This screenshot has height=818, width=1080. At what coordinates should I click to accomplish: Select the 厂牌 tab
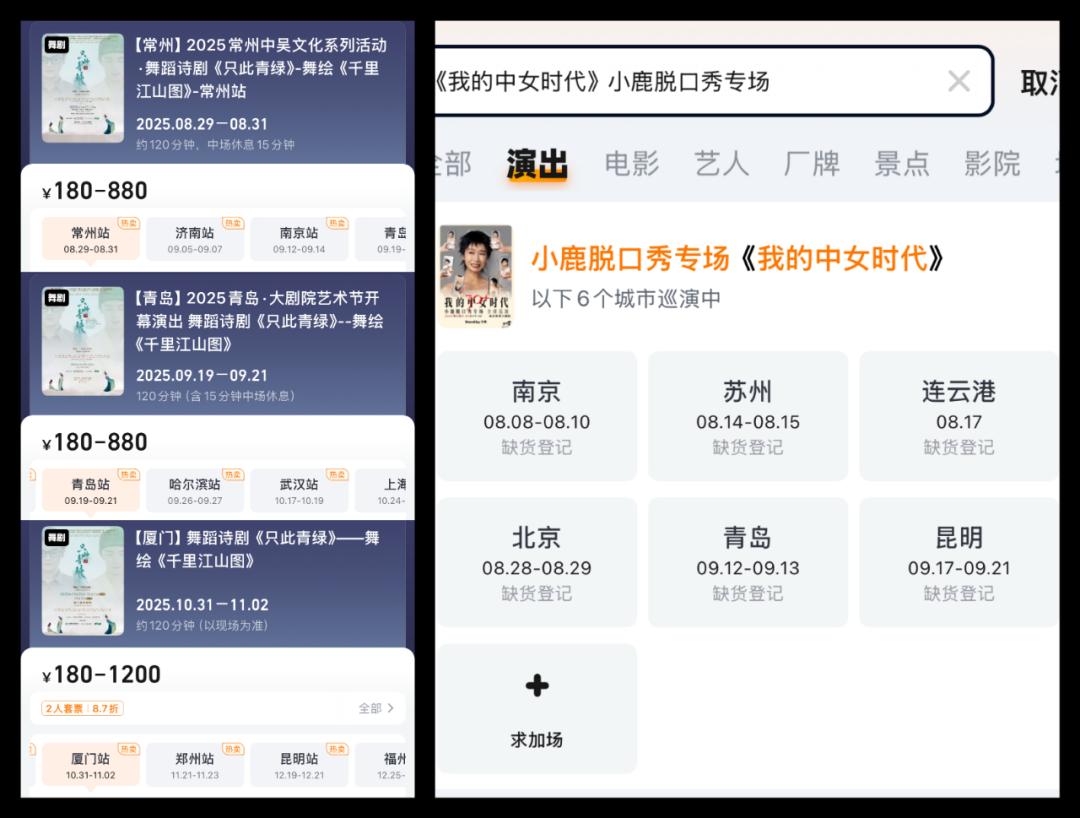811,164
